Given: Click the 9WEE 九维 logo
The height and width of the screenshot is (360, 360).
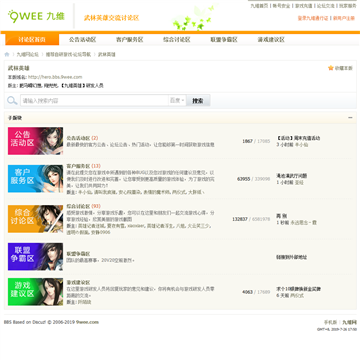Looking at the screenshot, I should [36, 16].
